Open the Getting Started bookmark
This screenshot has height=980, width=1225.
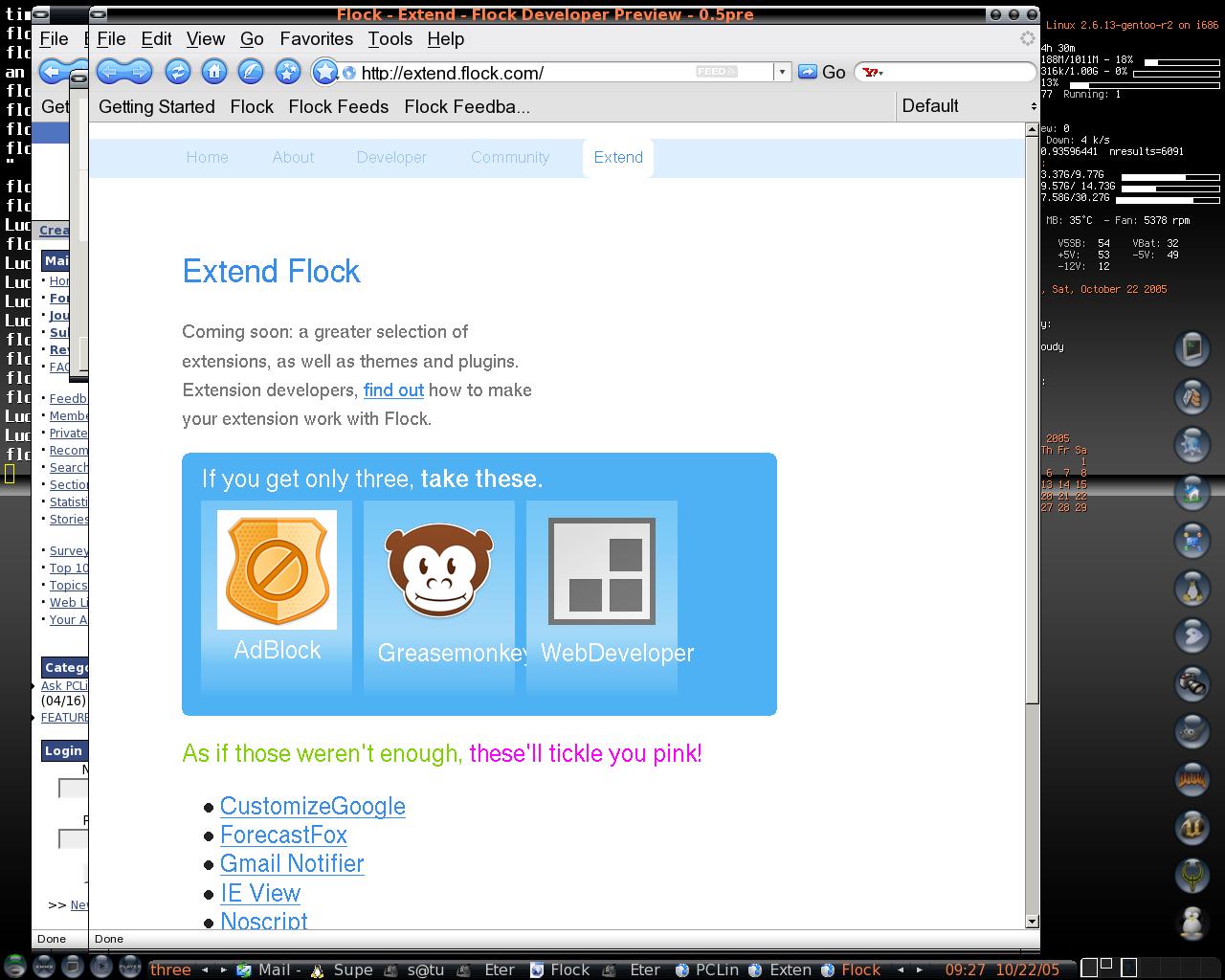click(157, 106)
